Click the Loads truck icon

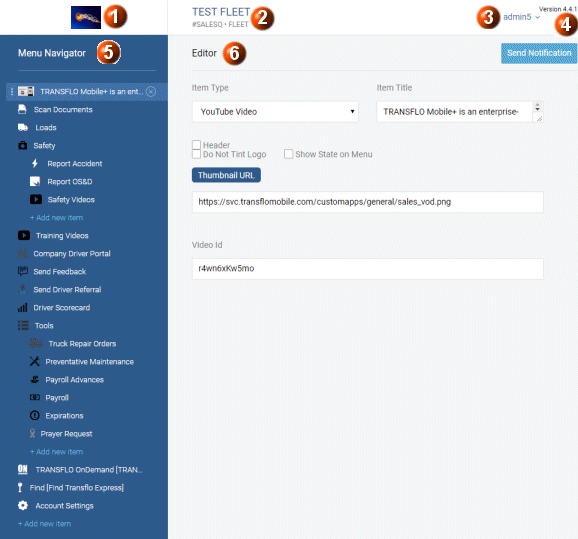23,128
